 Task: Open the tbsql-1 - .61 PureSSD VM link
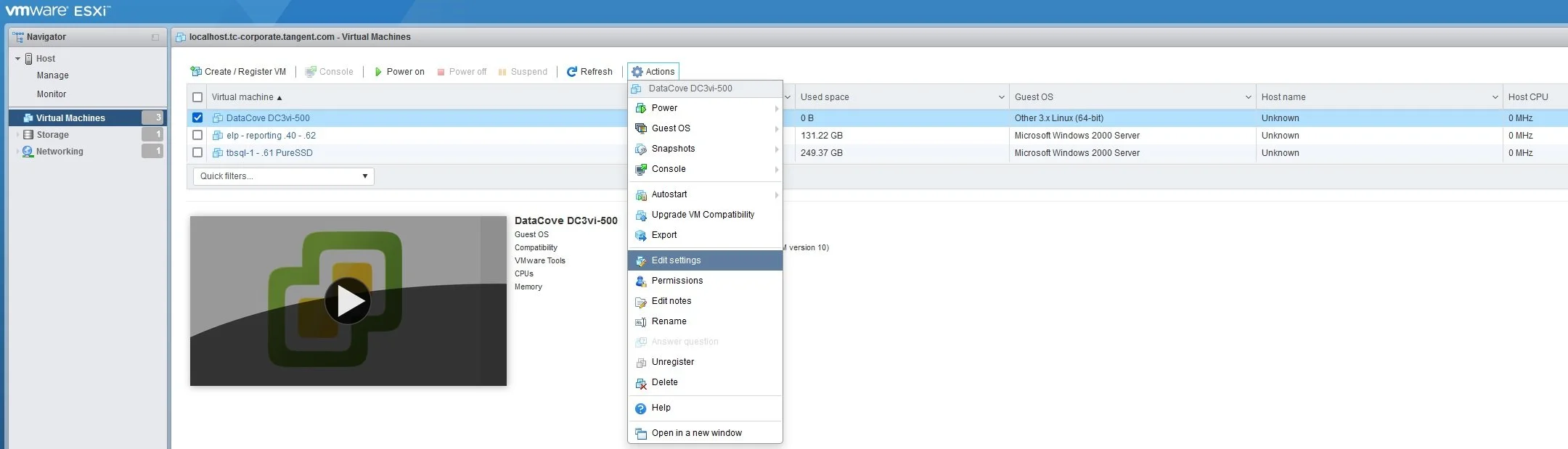click(x=269, y=153)
